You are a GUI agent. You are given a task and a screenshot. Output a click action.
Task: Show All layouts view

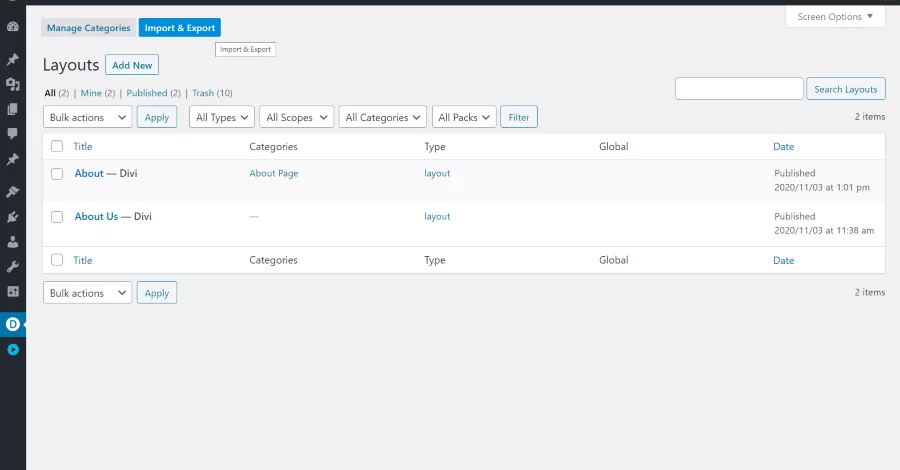click(x=50, y=93)
